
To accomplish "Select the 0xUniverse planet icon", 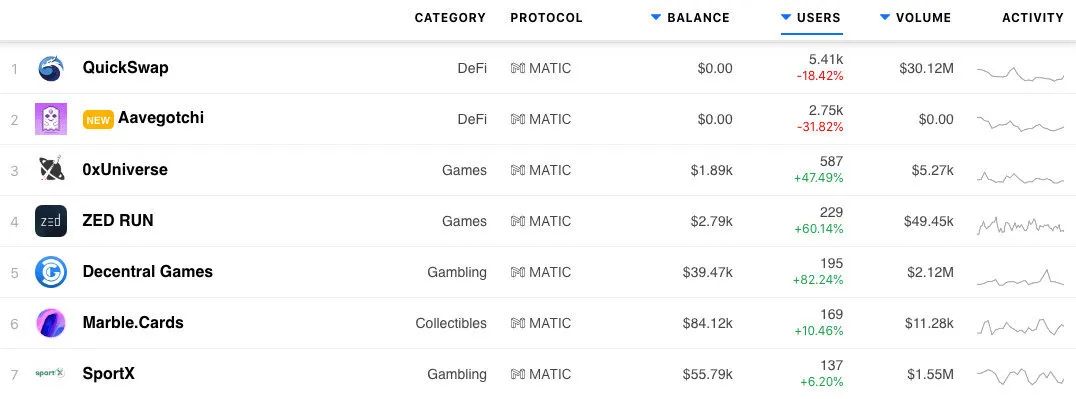I will click(51, 169).
